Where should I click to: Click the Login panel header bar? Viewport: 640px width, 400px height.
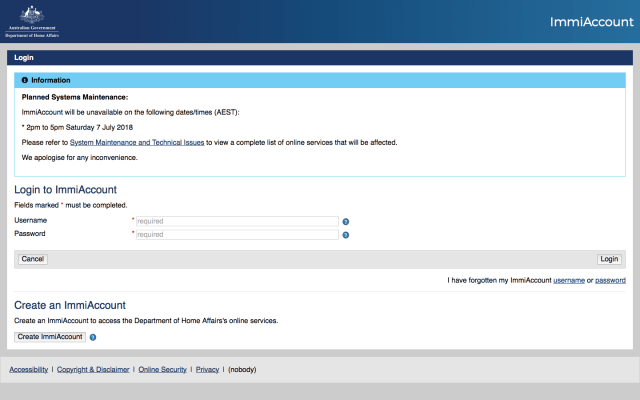[320, 57]
